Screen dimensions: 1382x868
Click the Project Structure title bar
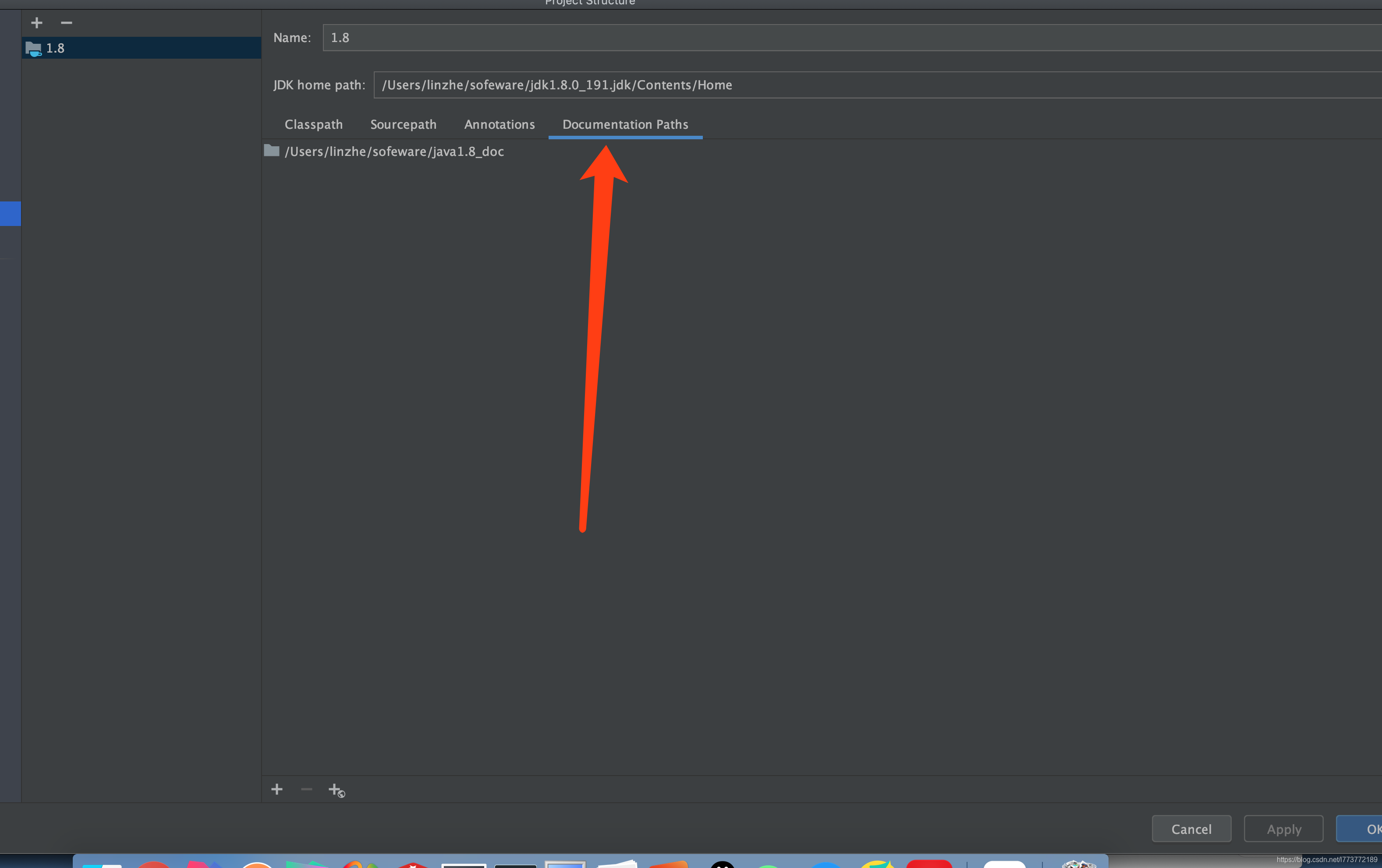[x=589, y=3]
